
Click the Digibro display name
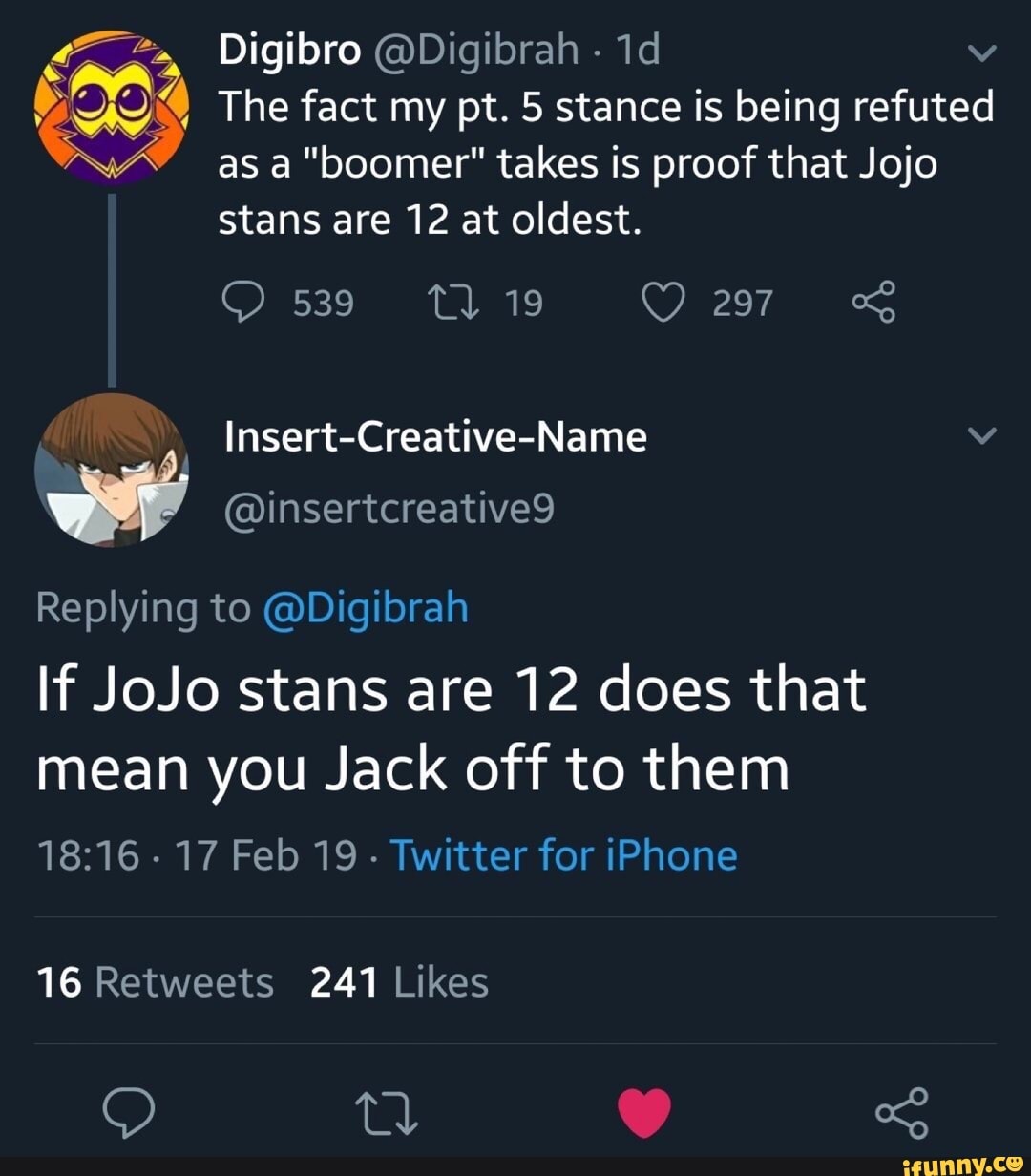point(289,51)
